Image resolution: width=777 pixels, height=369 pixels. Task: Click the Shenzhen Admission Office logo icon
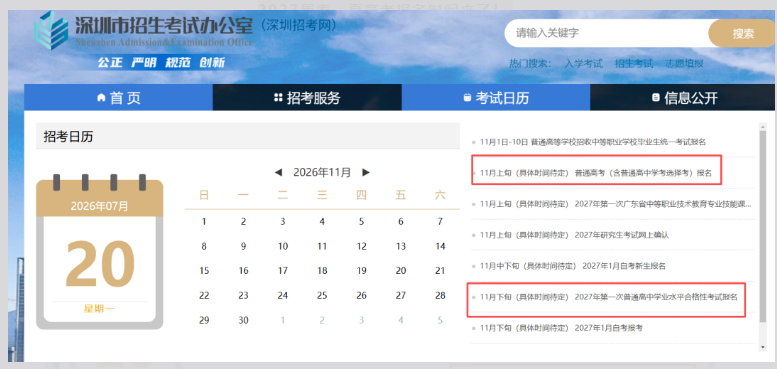[51, 30]
